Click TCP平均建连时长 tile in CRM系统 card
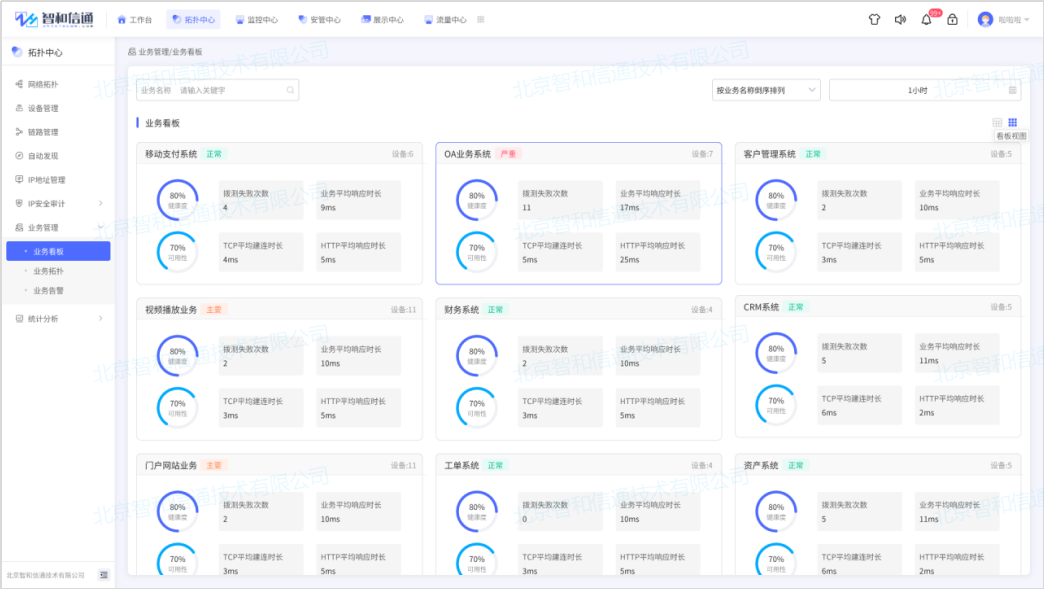 (x=860, y=405)
